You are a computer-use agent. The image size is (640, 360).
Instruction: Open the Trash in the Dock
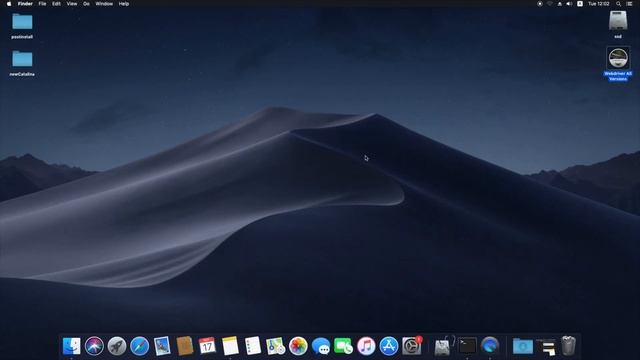pos(568,346)
